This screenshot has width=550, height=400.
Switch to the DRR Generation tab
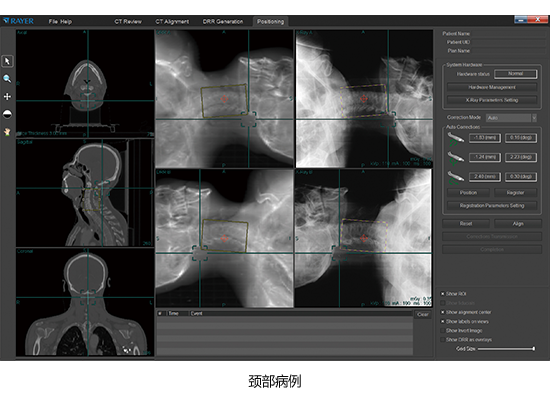[223, 22]
